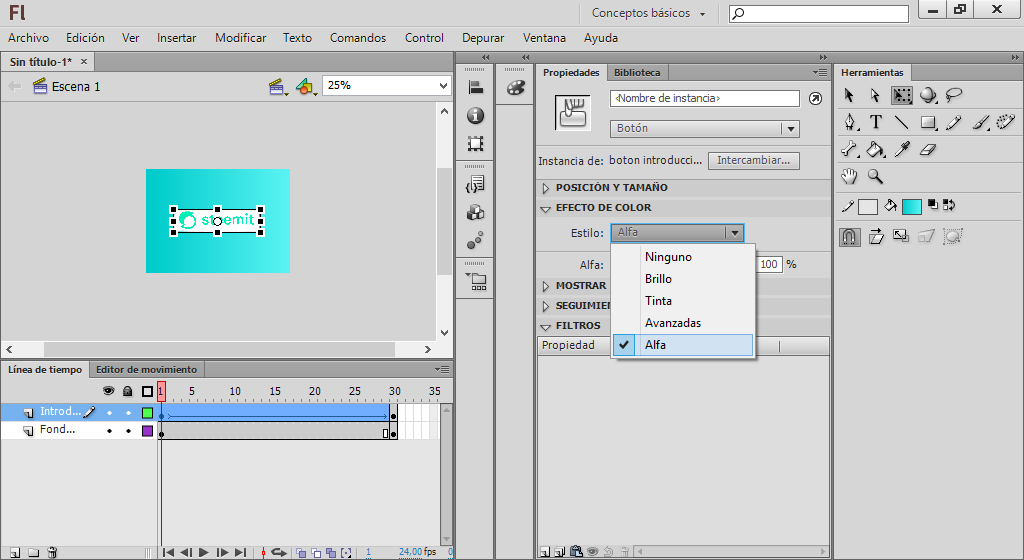Select the Pencil tool
1024x560 pixels.
click(x=953, y=122)
